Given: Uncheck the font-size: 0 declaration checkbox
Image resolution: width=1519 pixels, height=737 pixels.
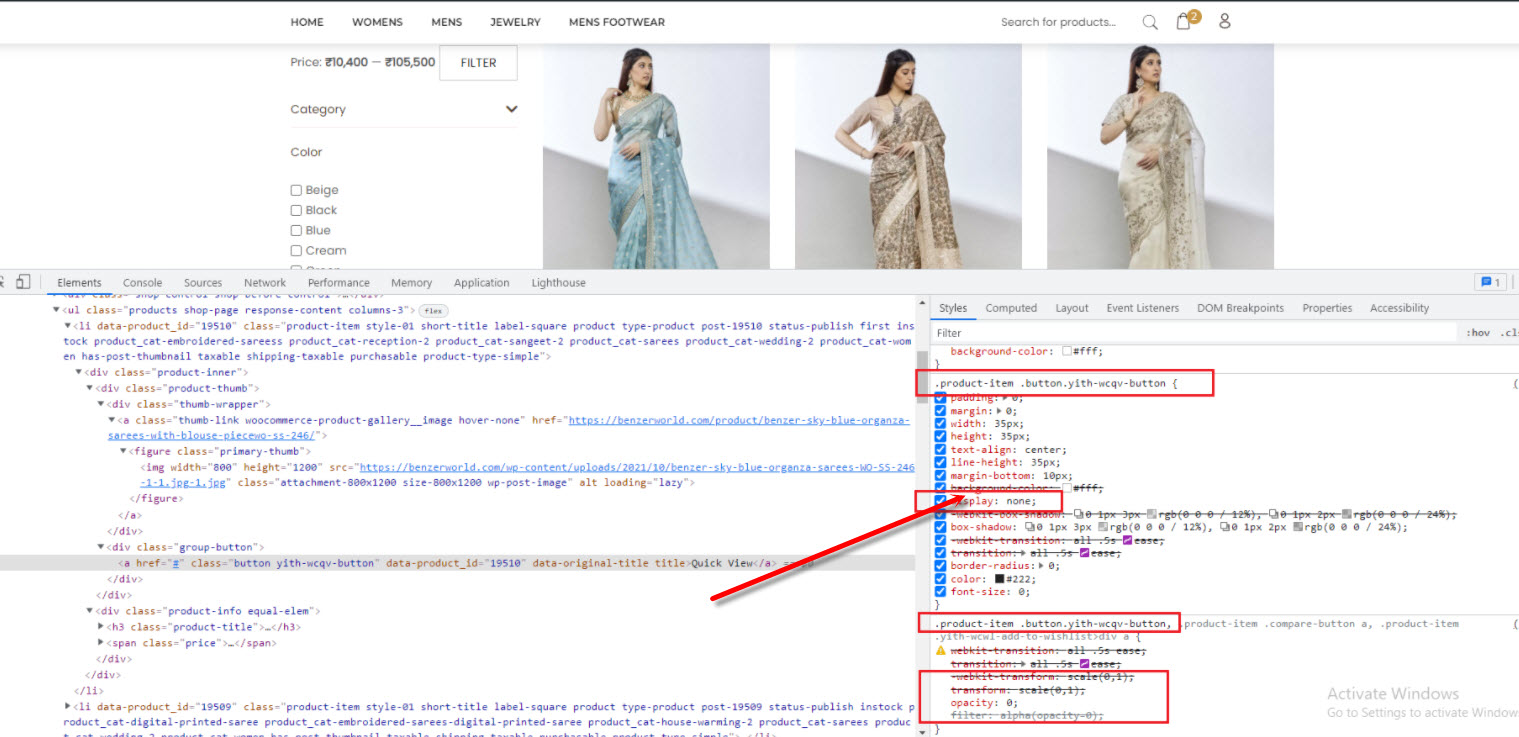Looking at the screenshot, I should pos(940,592).
